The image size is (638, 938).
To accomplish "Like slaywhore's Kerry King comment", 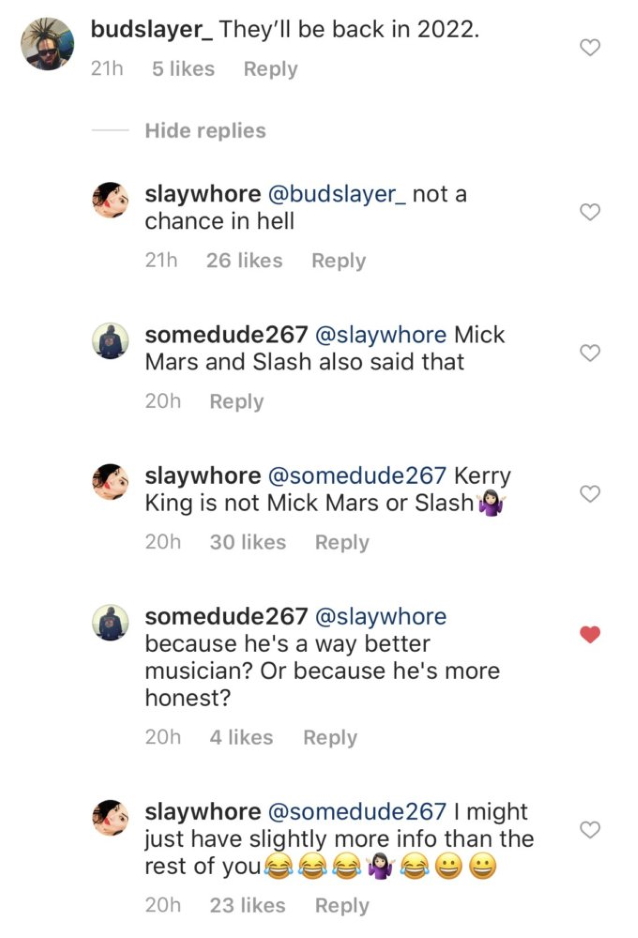I will pyautogui.click(x=590, y=494).
